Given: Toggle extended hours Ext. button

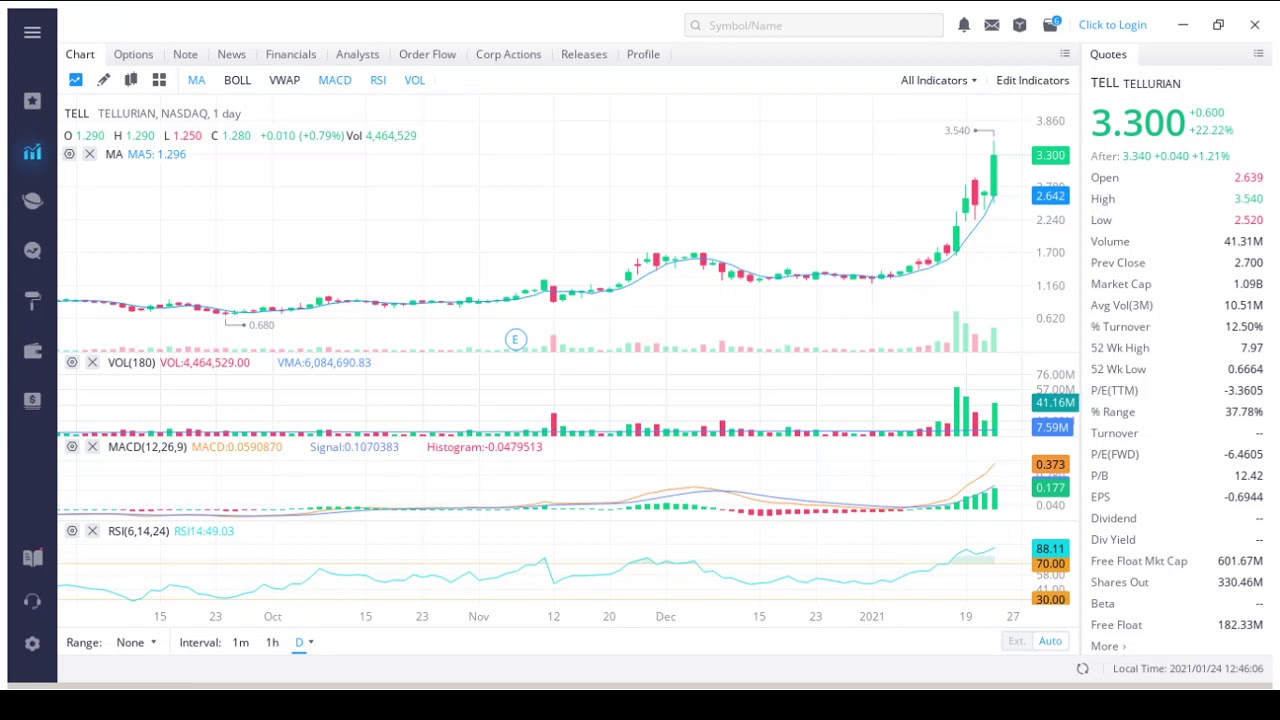Looking at the screenshot, I should (1016, 641).
